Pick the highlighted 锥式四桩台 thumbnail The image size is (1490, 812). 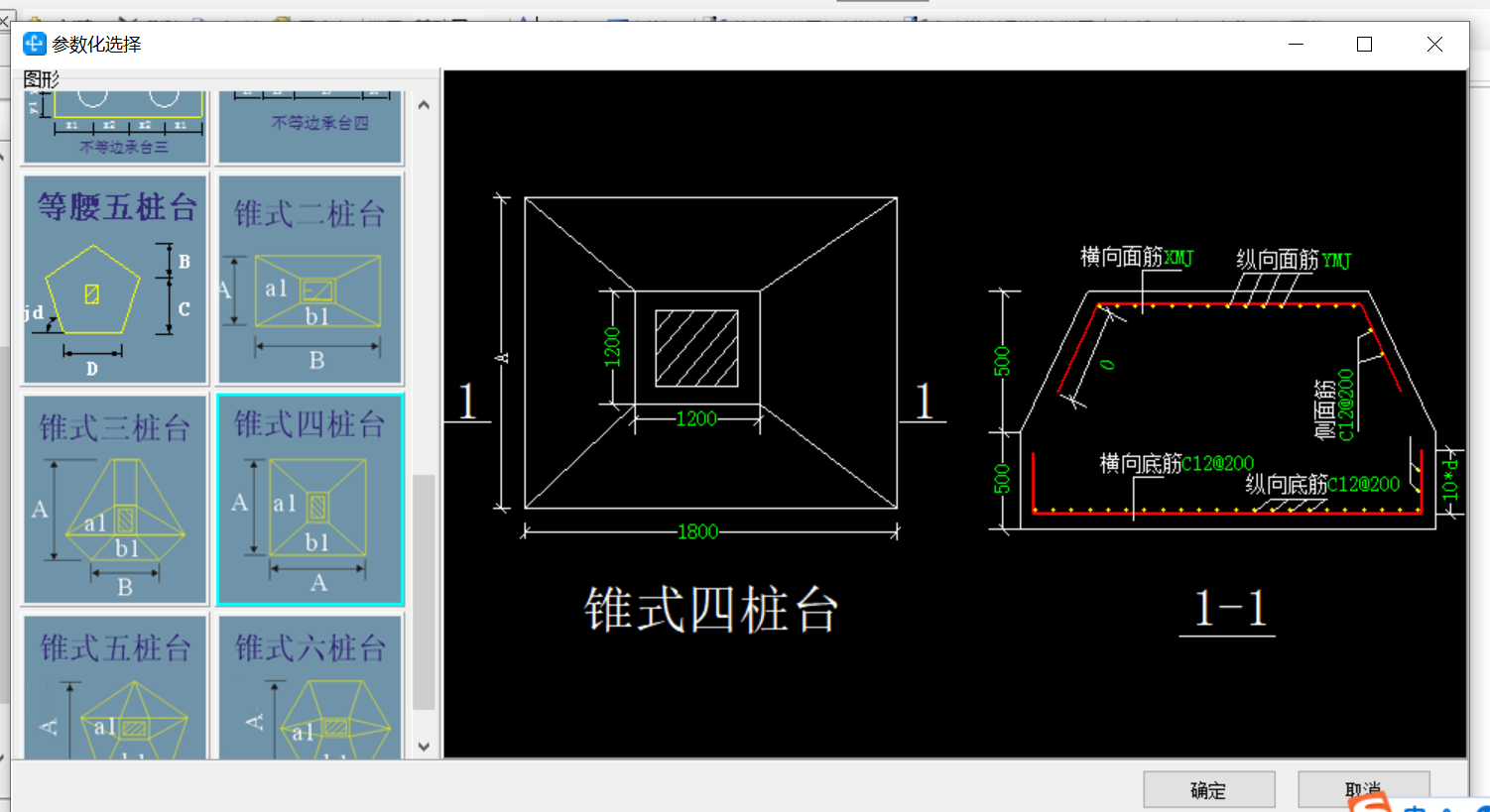tap(310, 499)
